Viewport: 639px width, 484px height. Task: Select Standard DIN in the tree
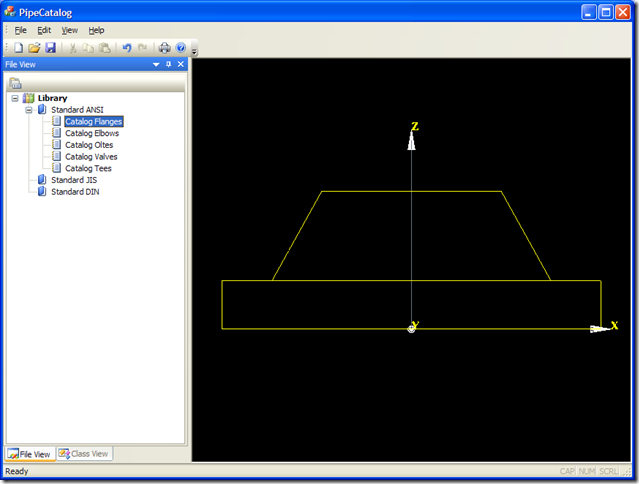pyautogui.click(x=75, y=192)
